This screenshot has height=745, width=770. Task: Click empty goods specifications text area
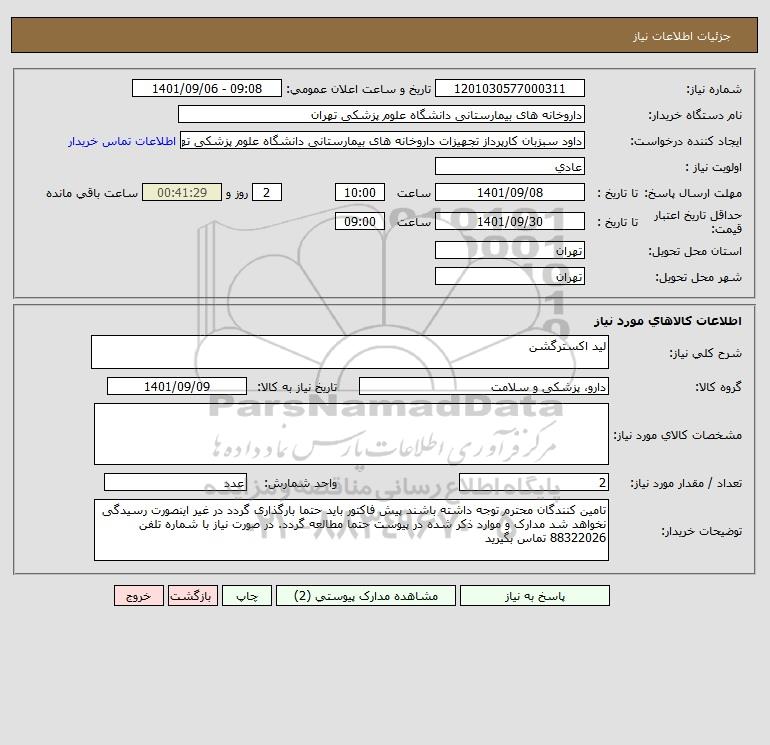351,434
